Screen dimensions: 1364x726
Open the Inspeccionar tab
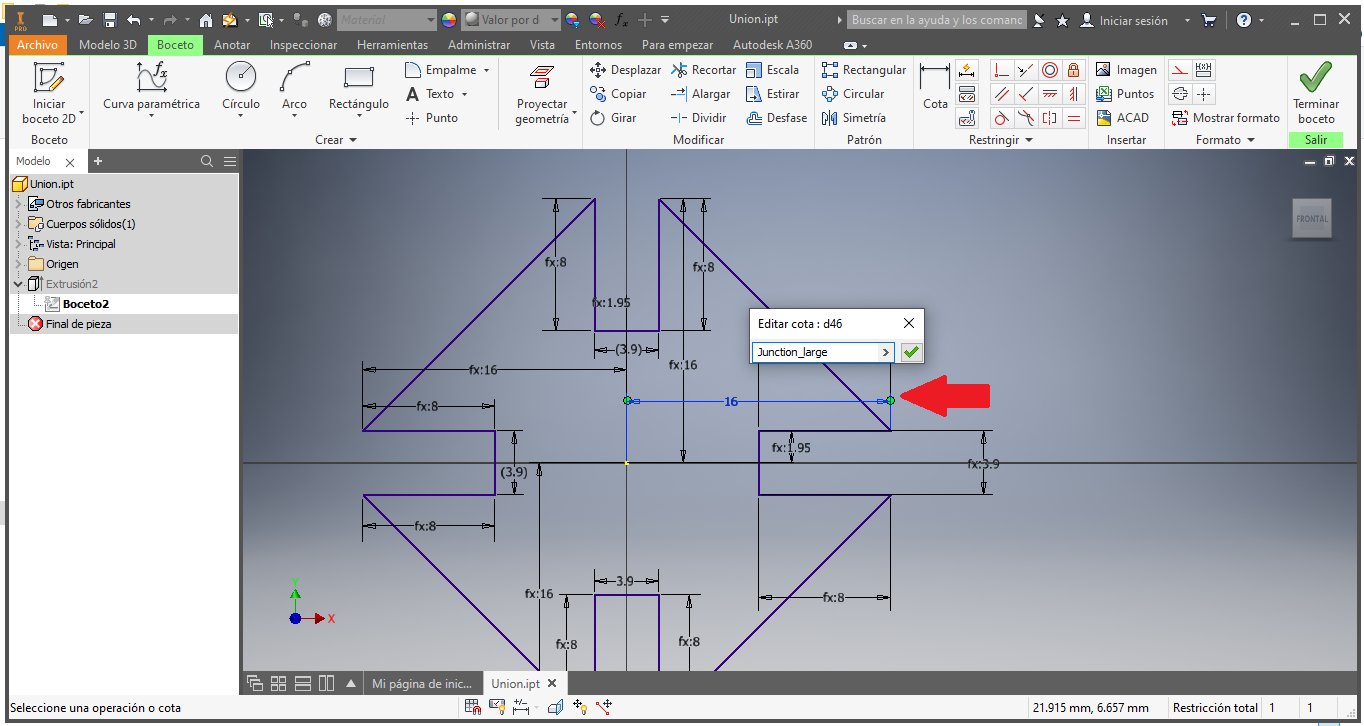(x=304, y=44)
